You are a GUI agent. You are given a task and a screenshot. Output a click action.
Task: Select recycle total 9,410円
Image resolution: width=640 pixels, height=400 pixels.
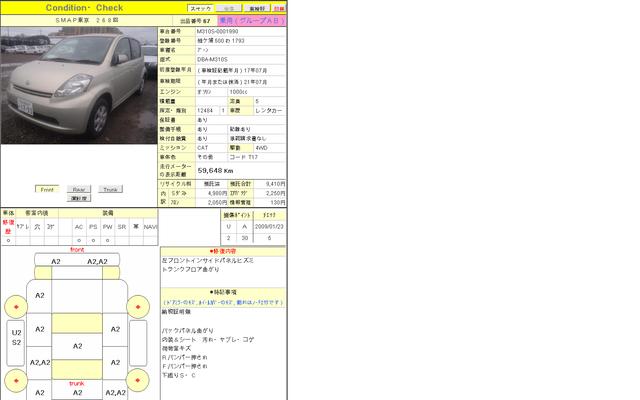click(x=276, y=184)
